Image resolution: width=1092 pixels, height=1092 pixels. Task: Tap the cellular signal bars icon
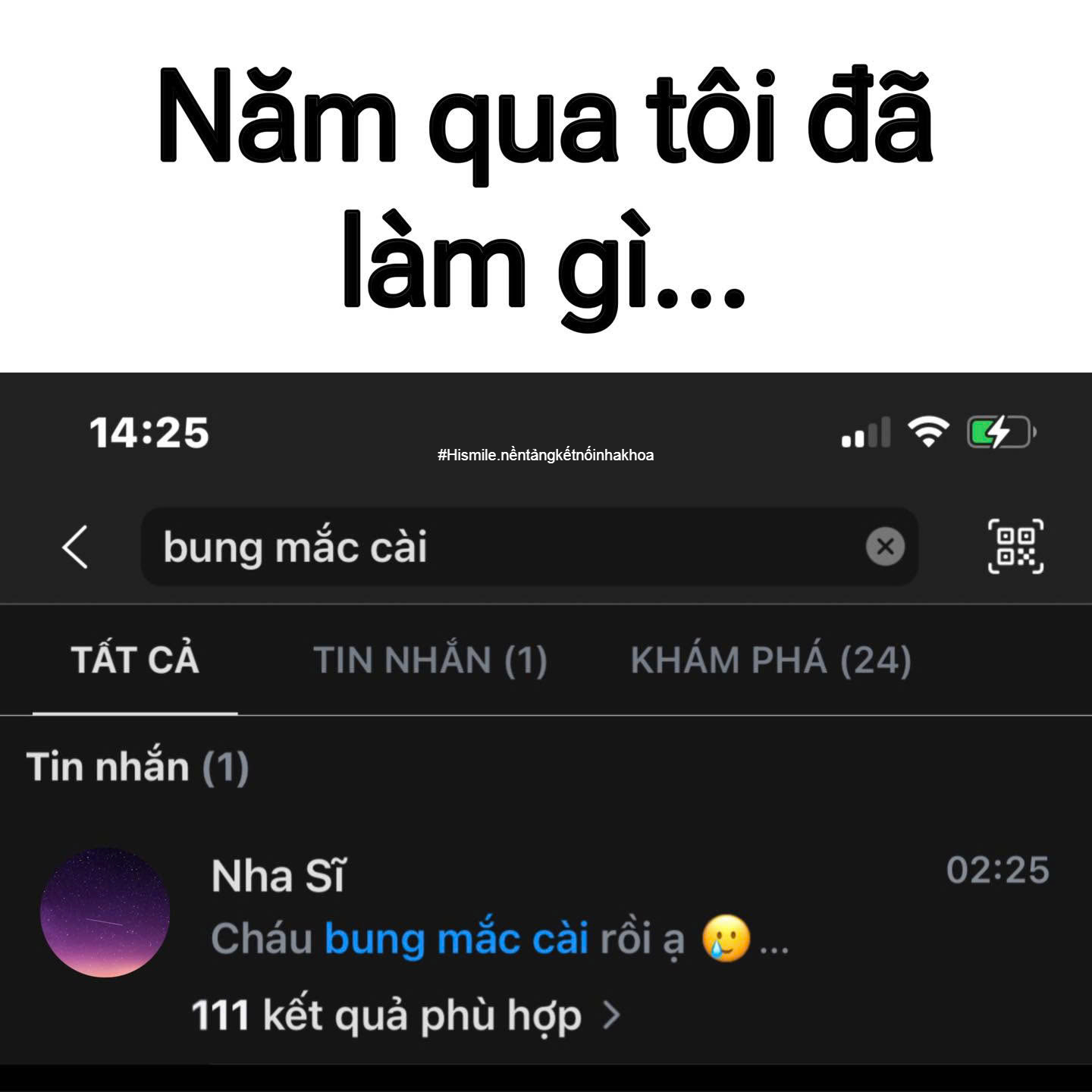click(x=866, y=432)
